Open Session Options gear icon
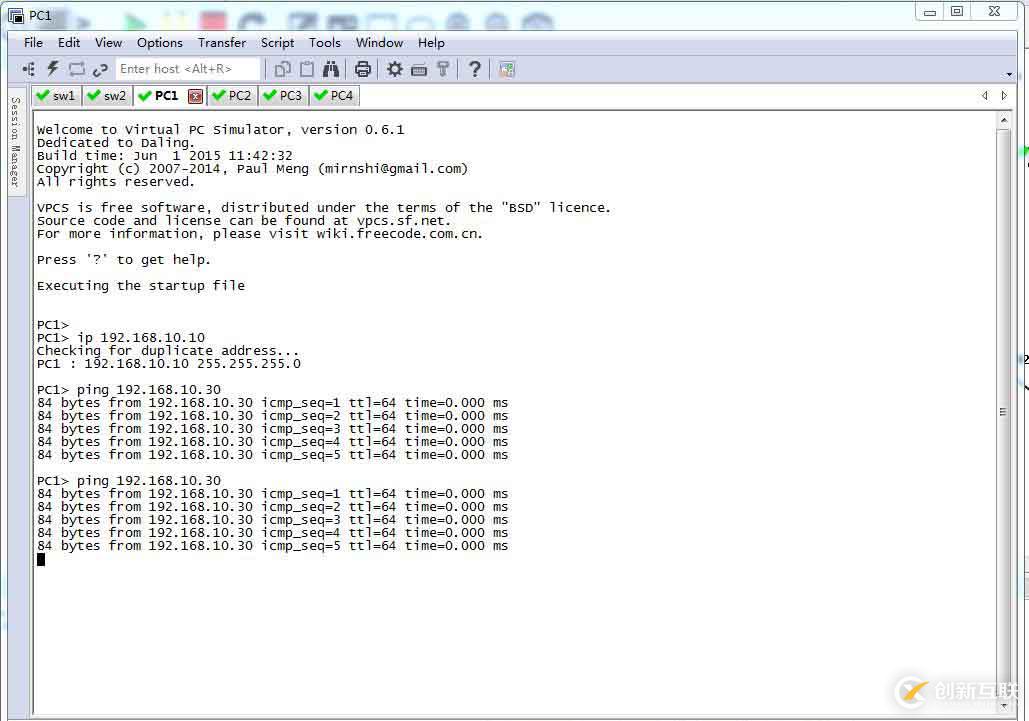Image resolution: width=1029 pixels, height=721 pixels. pyautogui.click(x=394, y=69)
